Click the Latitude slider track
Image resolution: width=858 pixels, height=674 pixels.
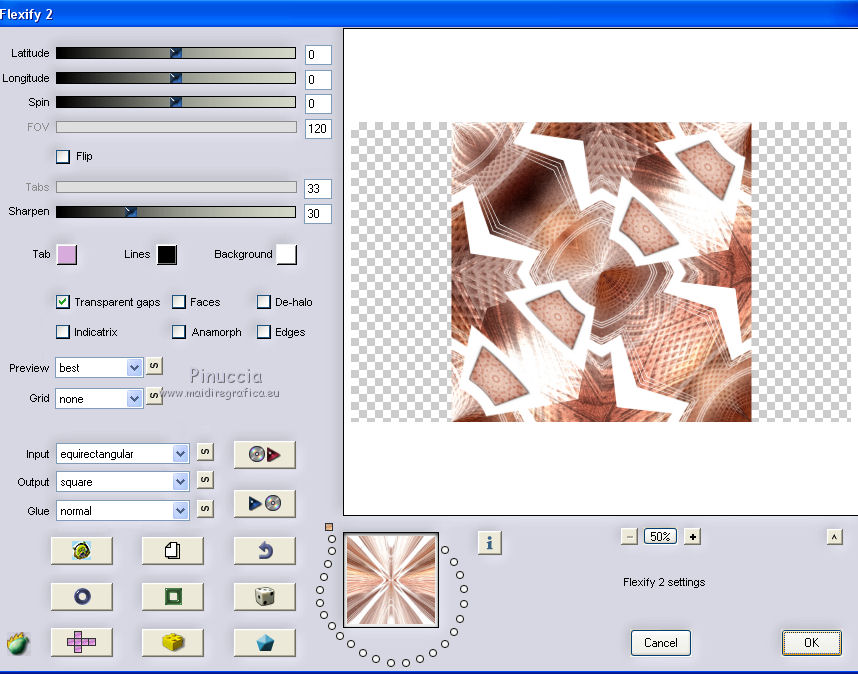pyautogui.click(x=176, y=53)
